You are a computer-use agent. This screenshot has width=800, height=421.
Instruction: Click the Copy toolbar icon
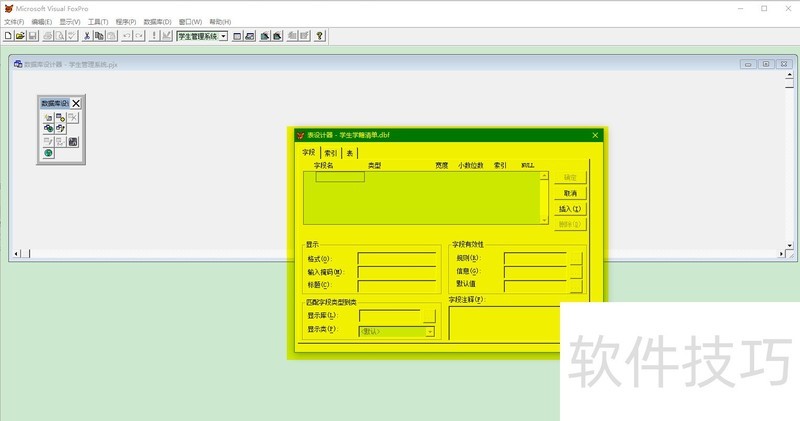coord(99,36)
